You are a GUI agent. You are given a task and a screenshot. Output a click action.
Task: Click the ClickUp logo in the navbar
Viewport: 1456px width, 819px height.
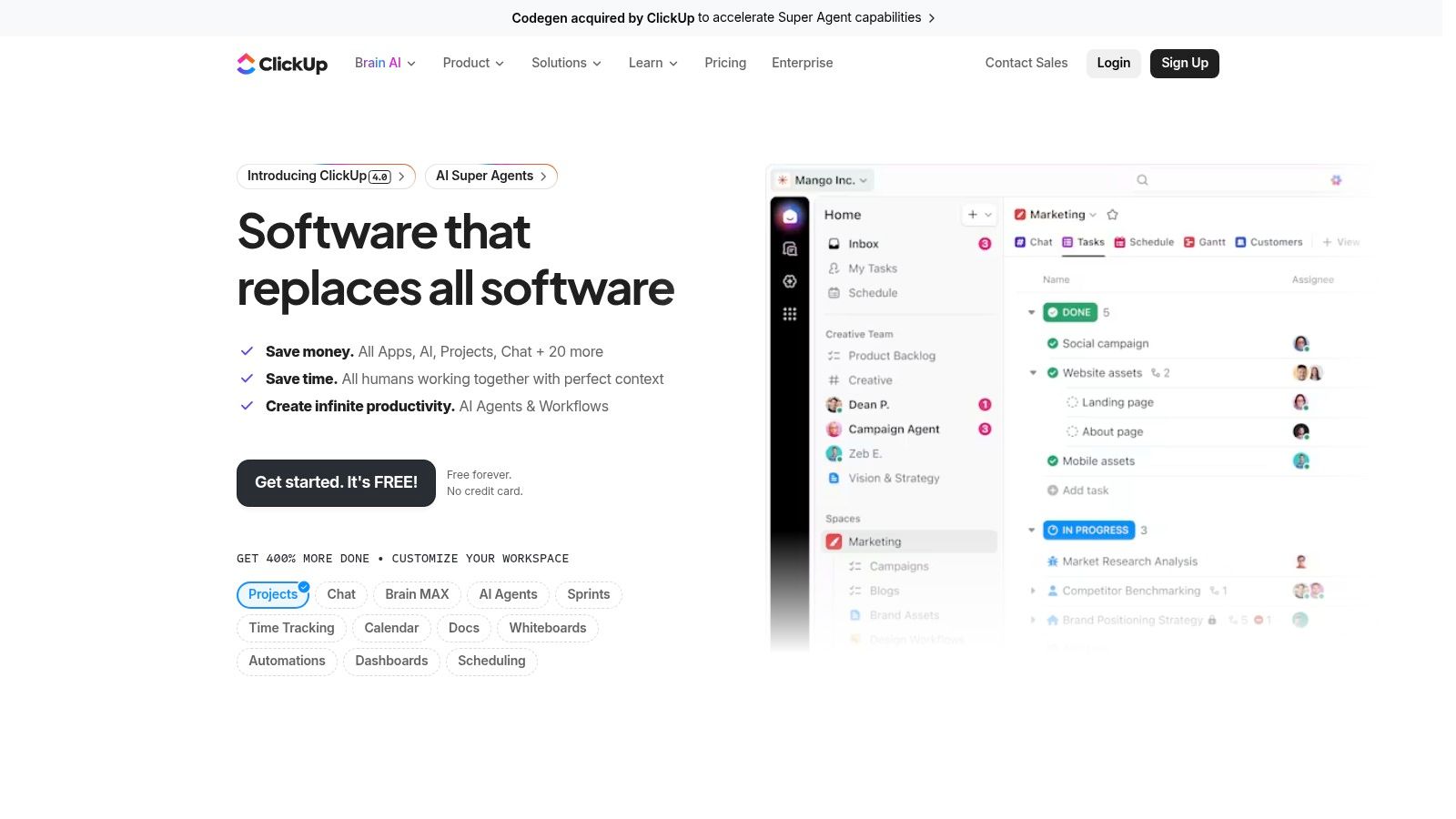(282, 63)
